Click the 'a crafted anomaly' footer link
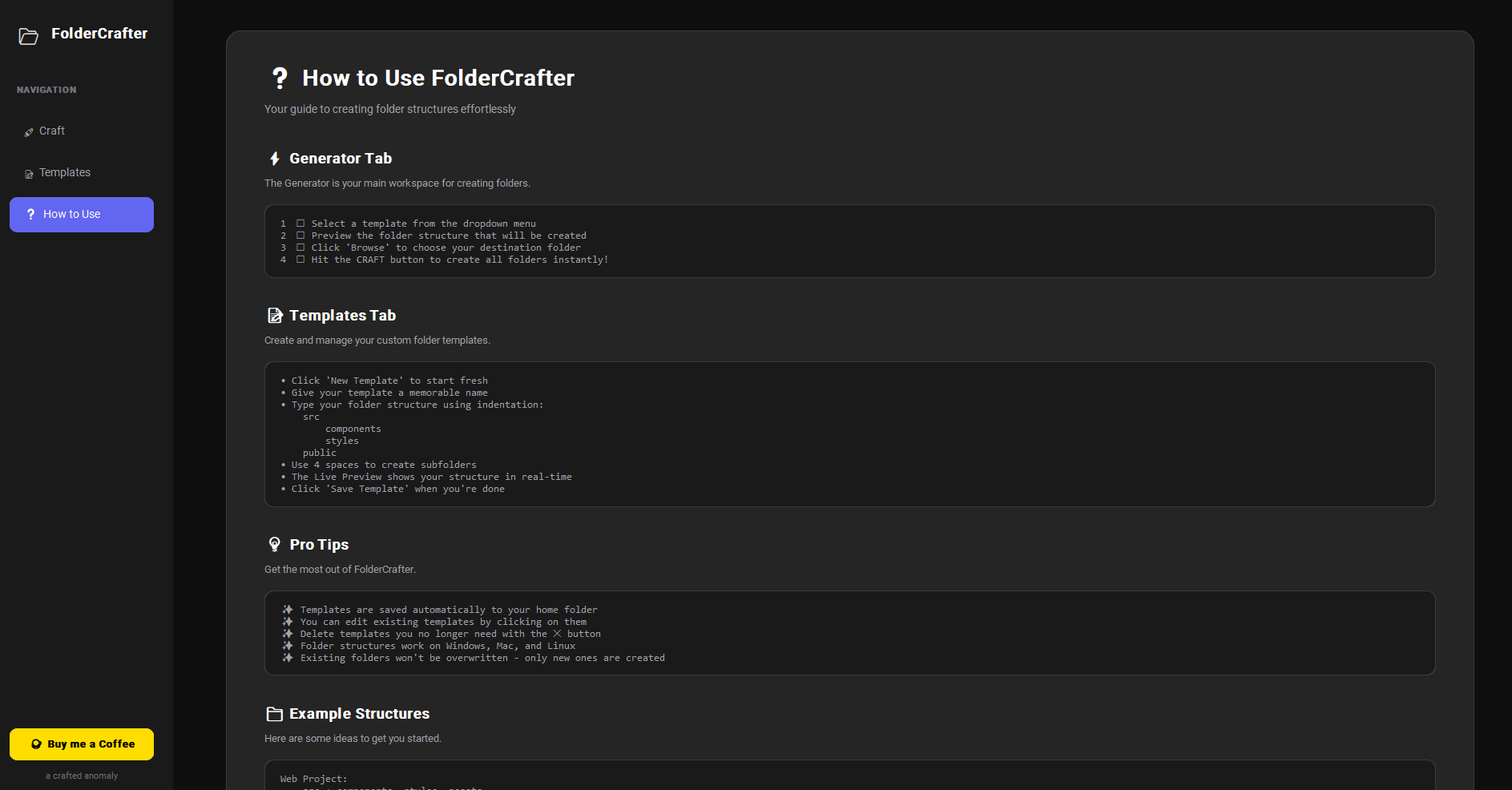This screenshot has width=1512, height=790. (82, 776)
